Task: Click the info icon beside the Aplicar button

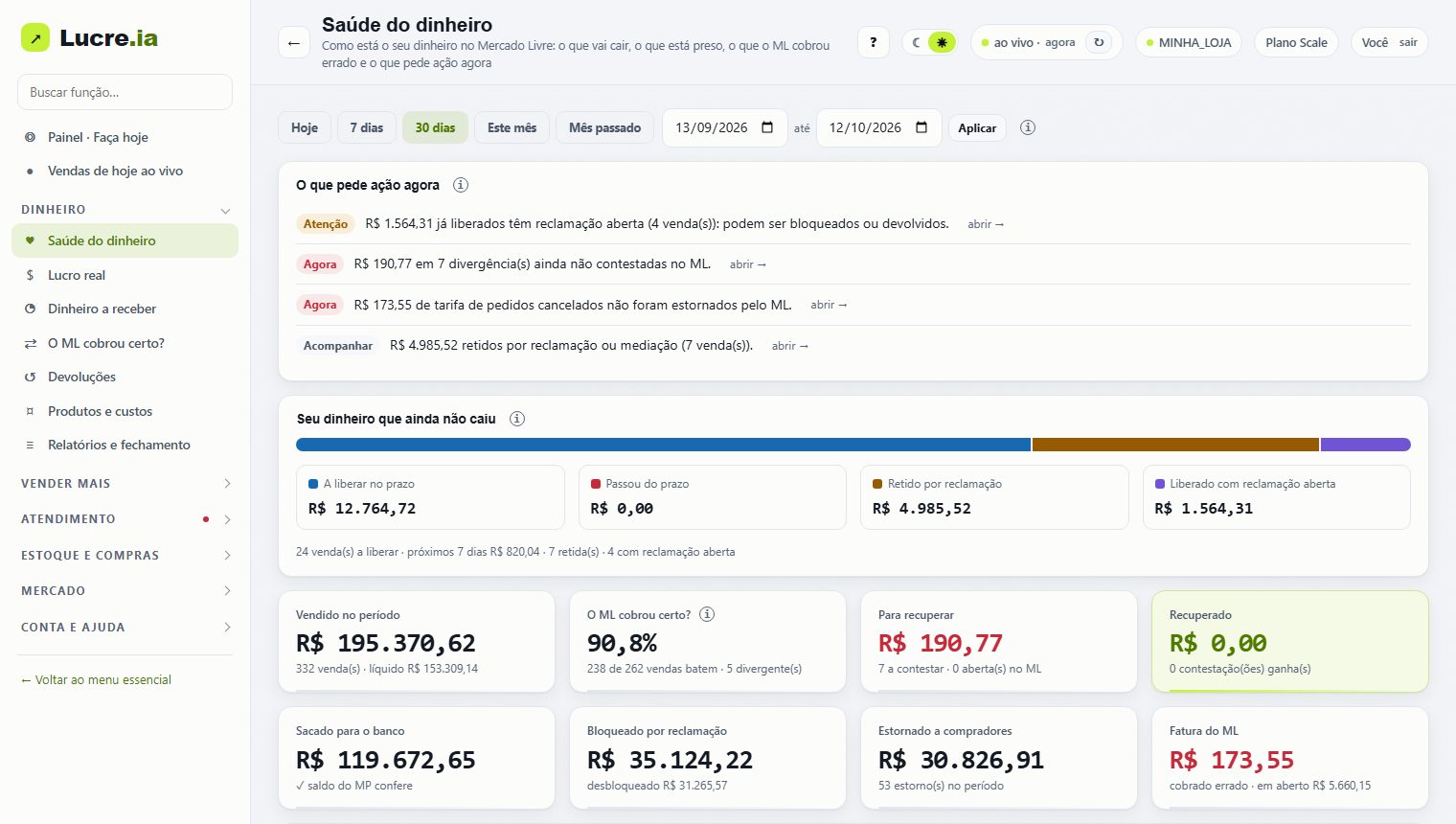Action: [x=1028, y=127]
